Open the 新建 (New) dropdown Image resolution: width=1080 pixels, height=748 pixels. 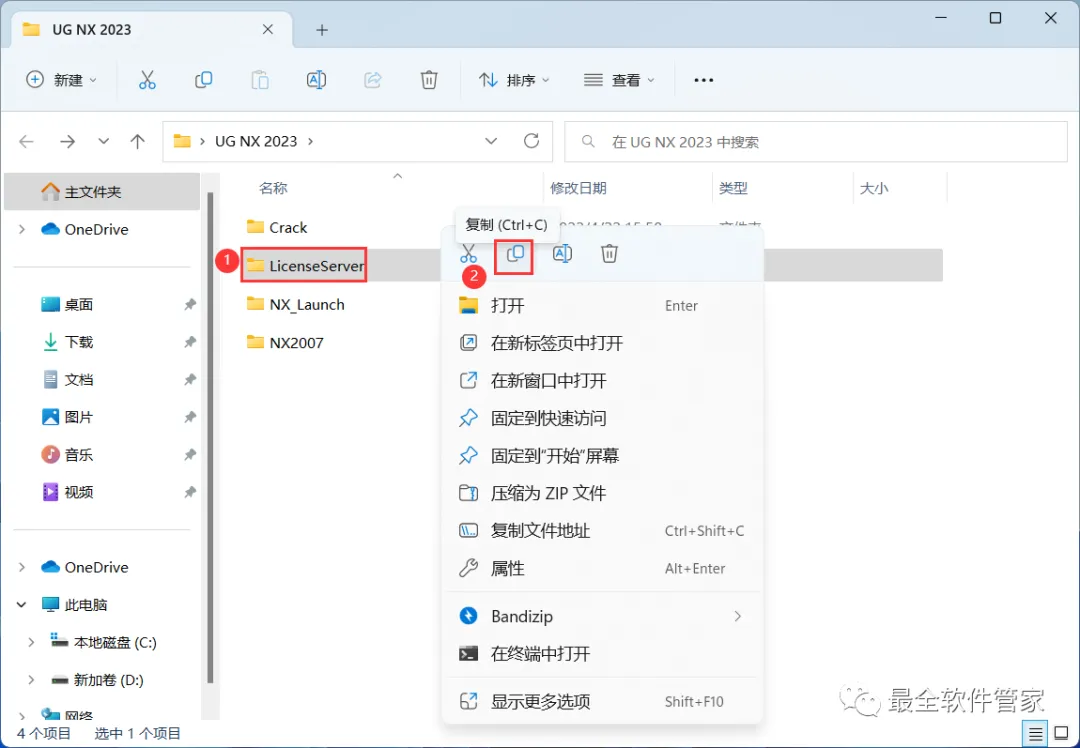pos(61,80)
